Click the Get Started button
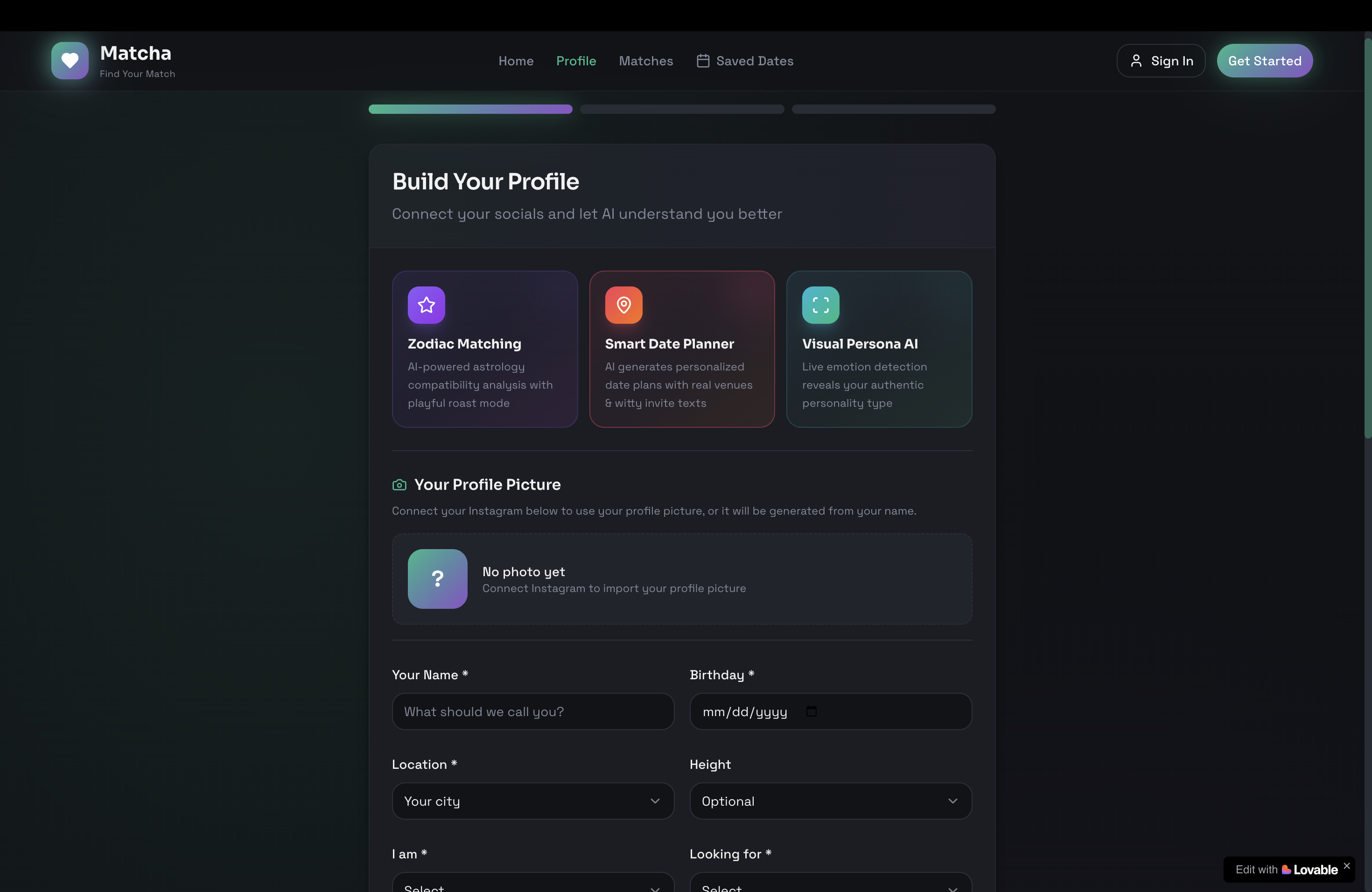The image size is (1372, 892). tap(1264, 61)
